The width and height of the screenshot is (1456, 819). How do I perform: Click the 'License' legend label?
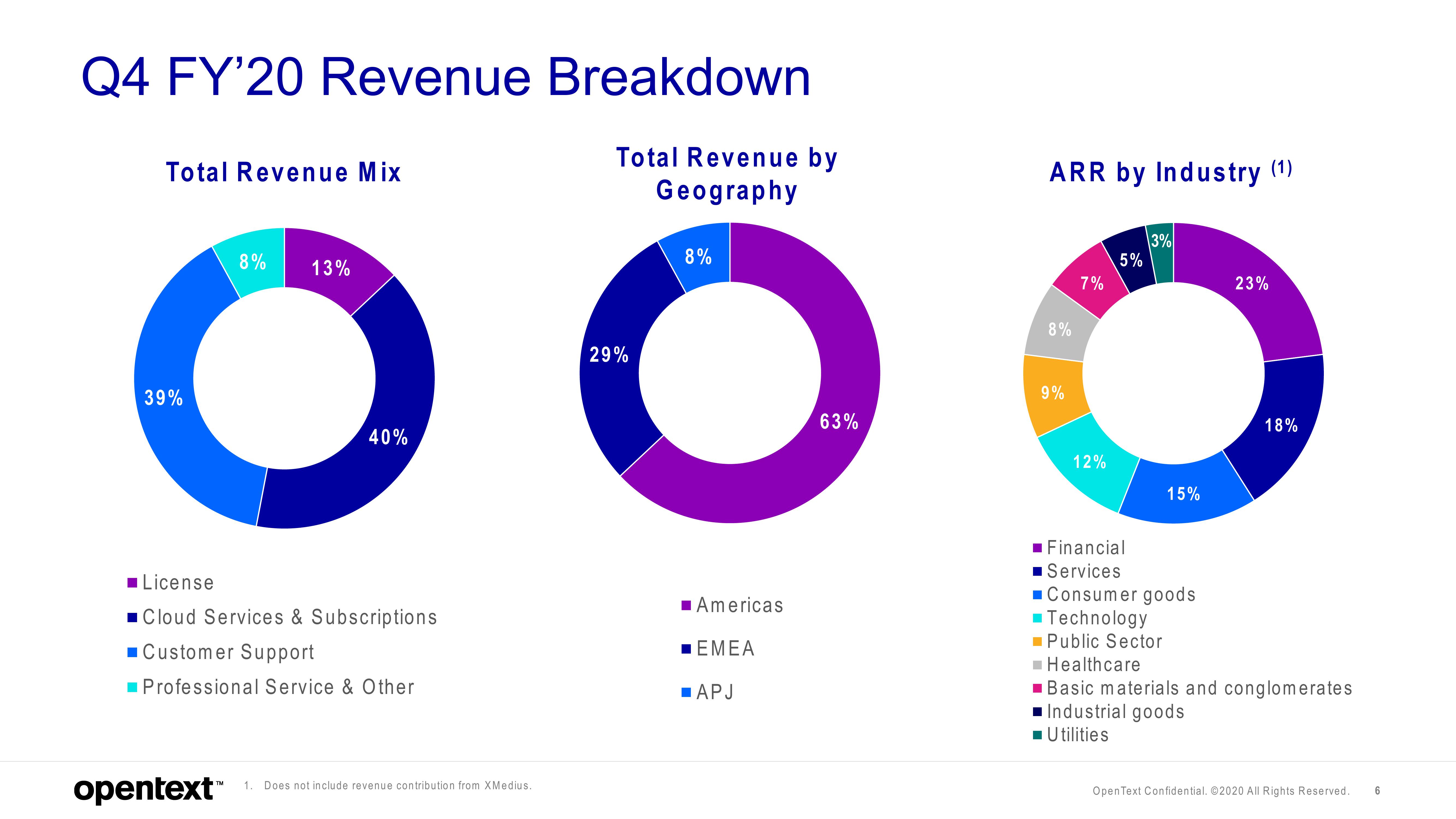pyautogui.click(x=178, y=583)
